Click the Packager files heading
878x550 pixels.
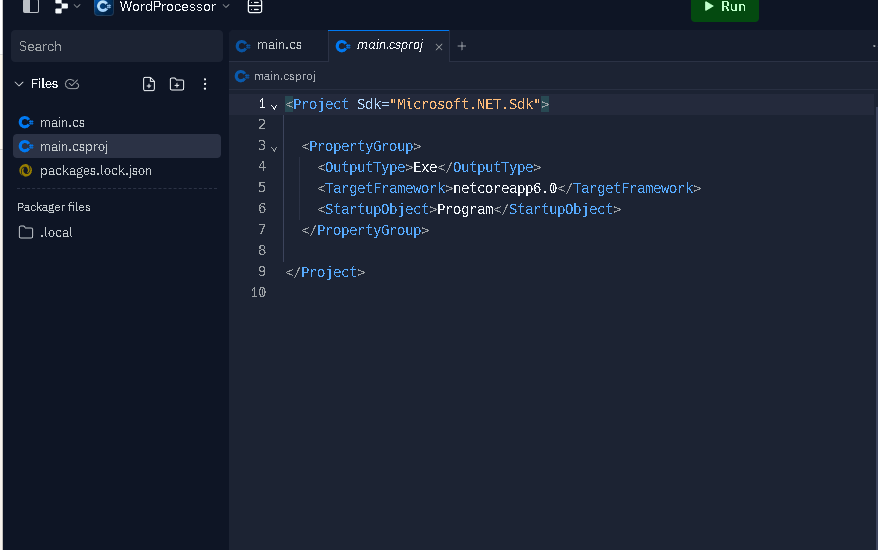pyautogui.click(x=54, y=207)
